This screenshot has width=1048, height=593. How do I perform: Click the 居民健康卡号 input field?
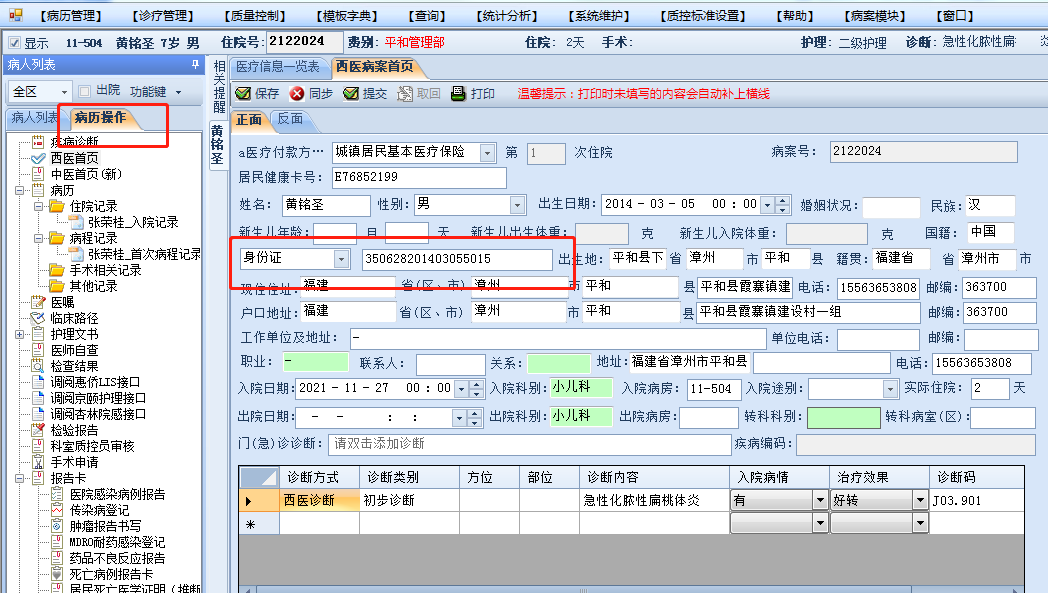click(419, 177)
